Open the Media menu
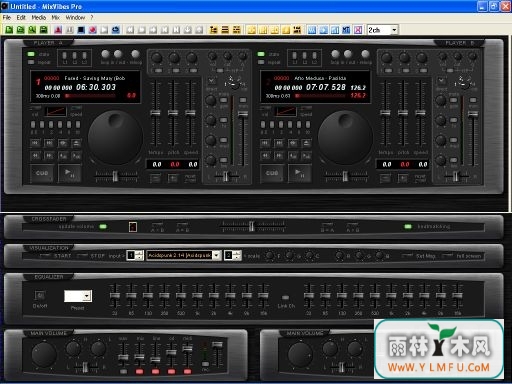 [x=39, y=17]
